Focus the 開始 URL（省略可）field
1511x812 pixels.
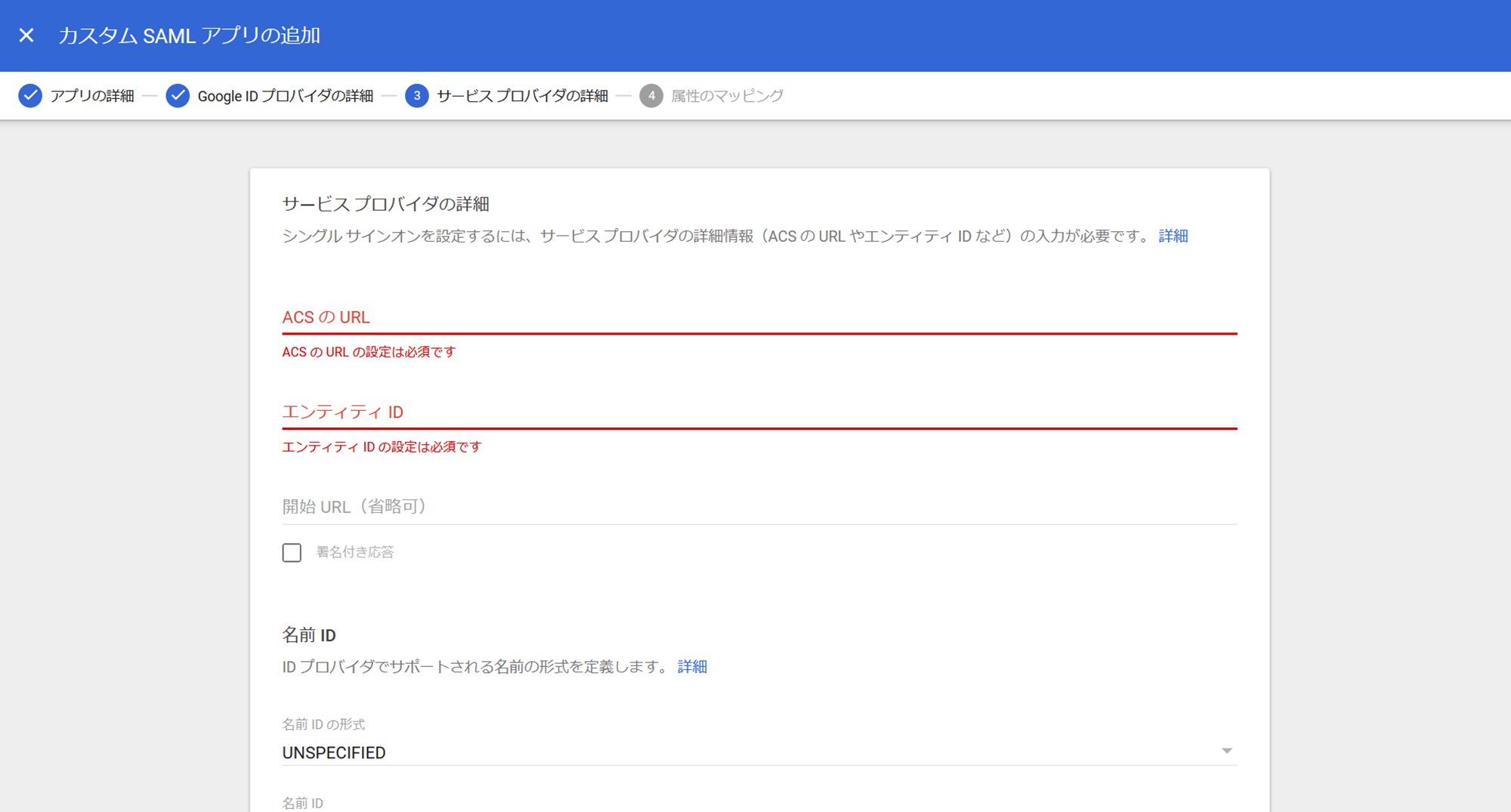click(759, 507)
